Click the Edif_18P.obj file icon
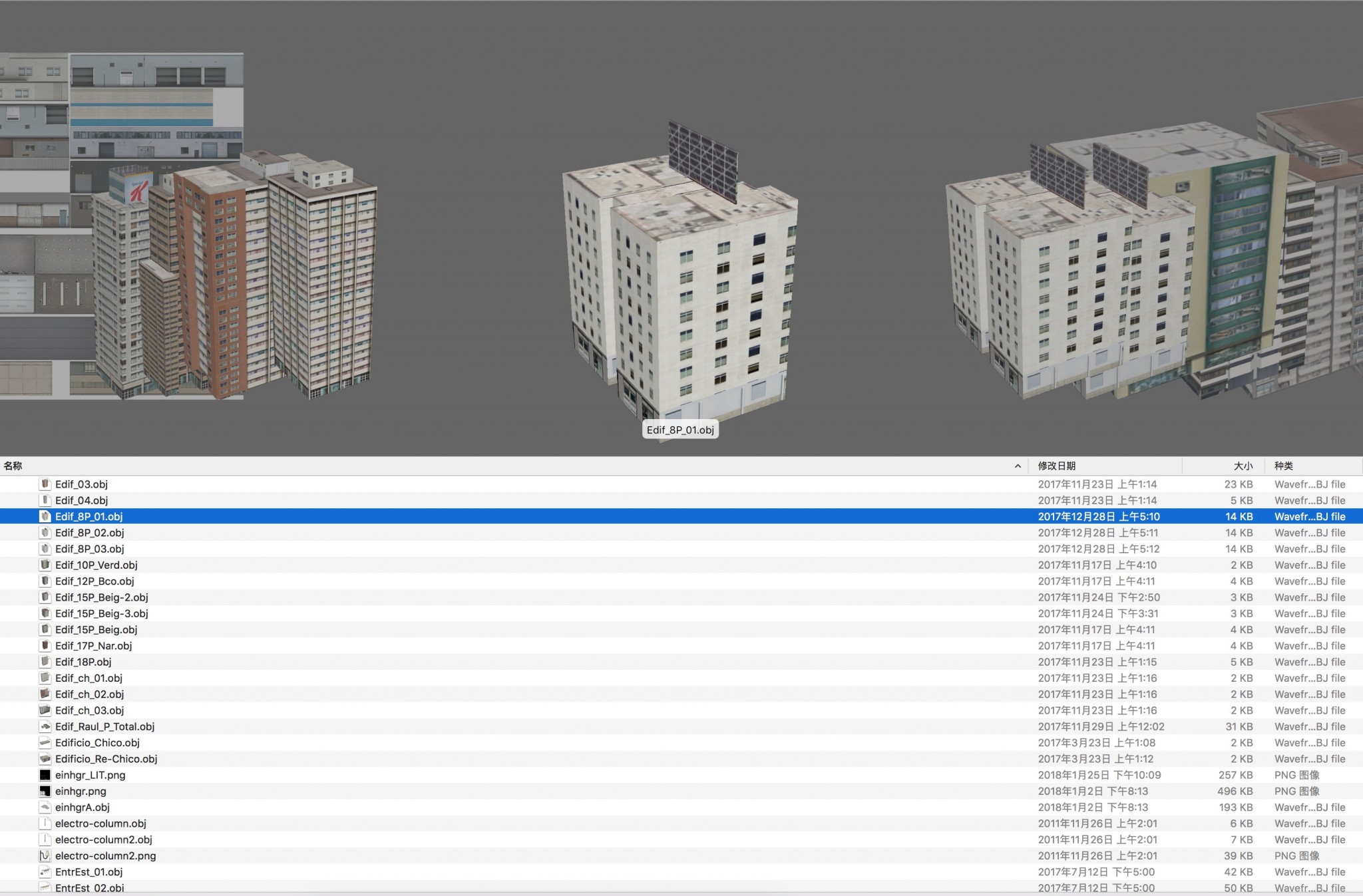The height and width of the screenshot is (896, 1363). click(45, 662)
